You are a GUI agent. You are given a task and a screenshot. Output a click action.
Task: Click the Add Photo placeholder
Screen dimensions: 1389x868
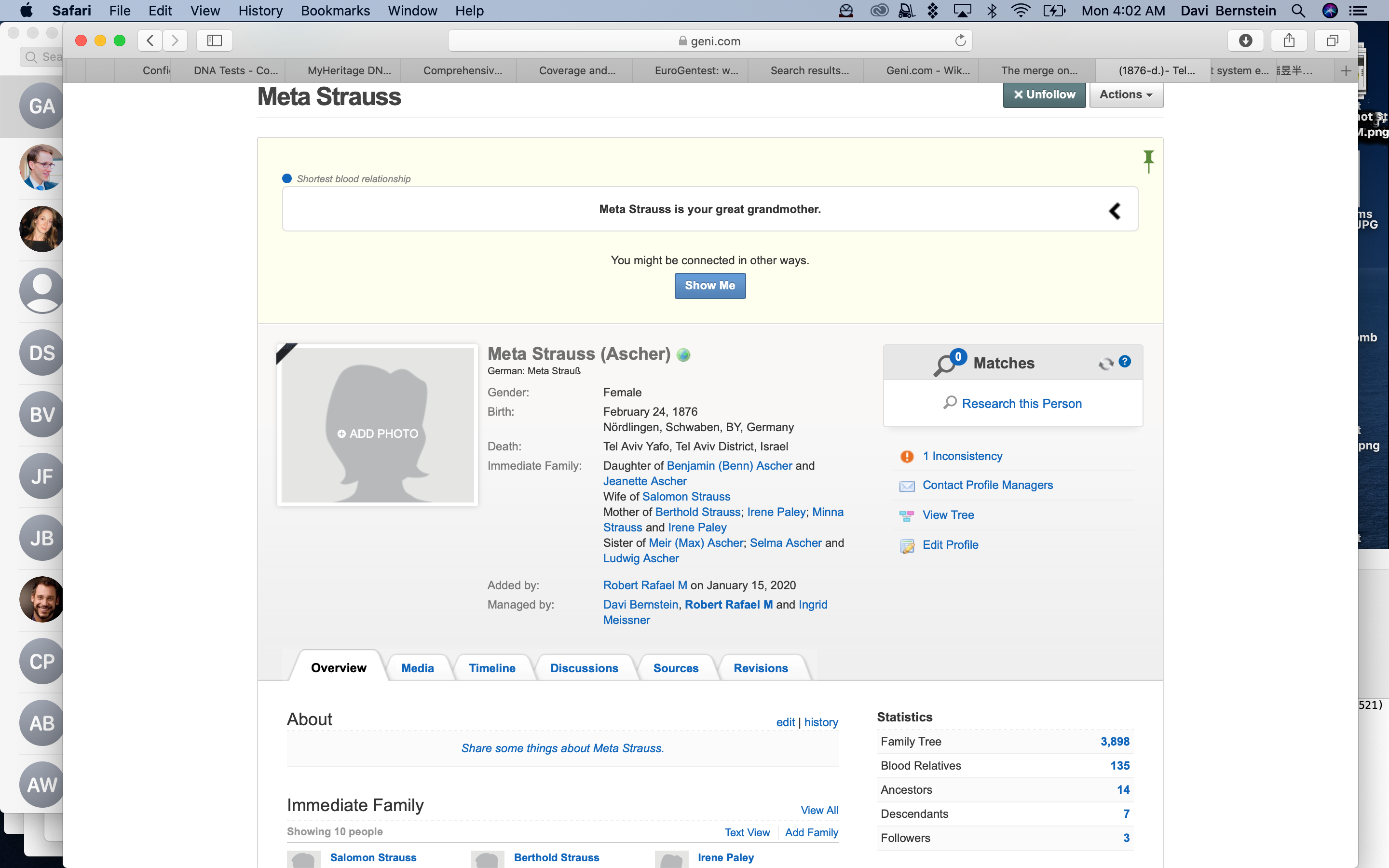coord(378,434)
